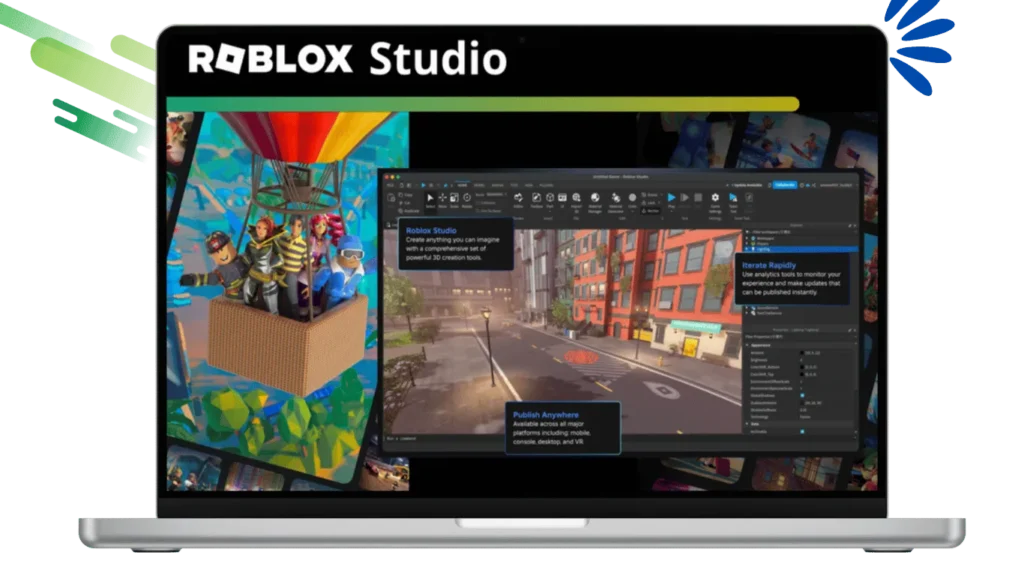Group the selected parts
1024x576 pixels.
point(650,195)
